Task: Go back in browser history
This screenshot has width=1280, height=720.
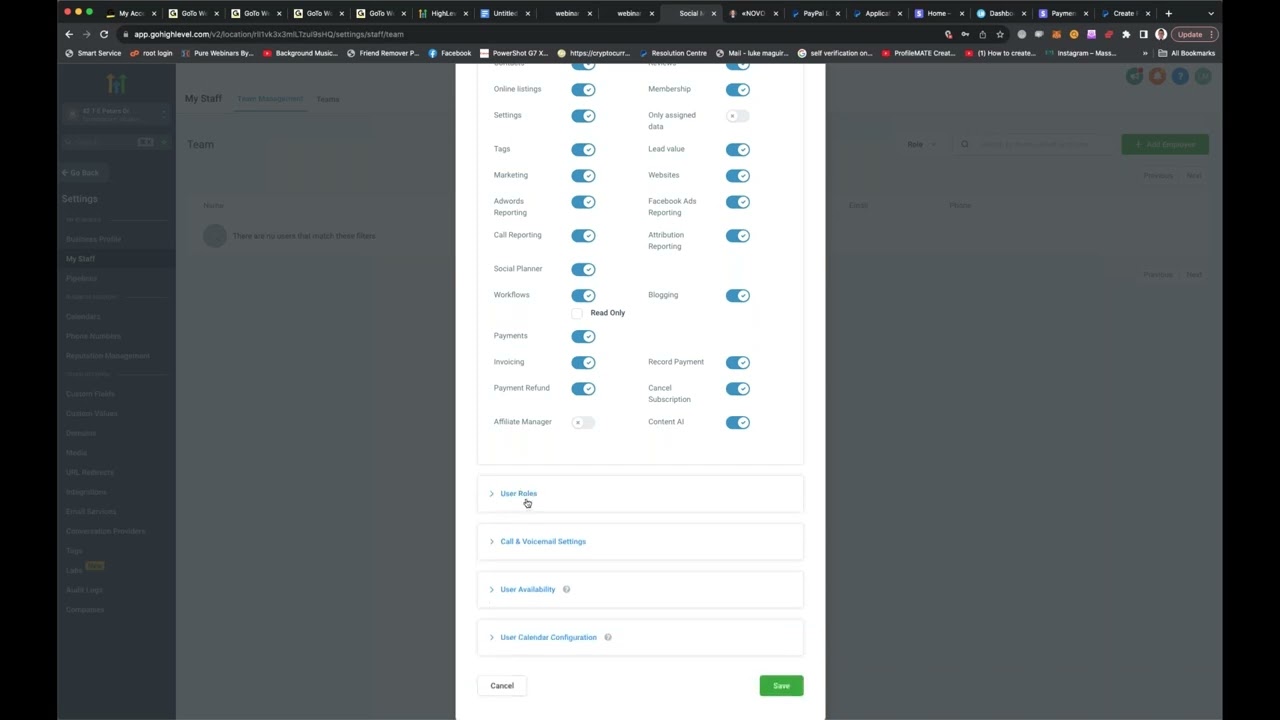Action: 69,34
